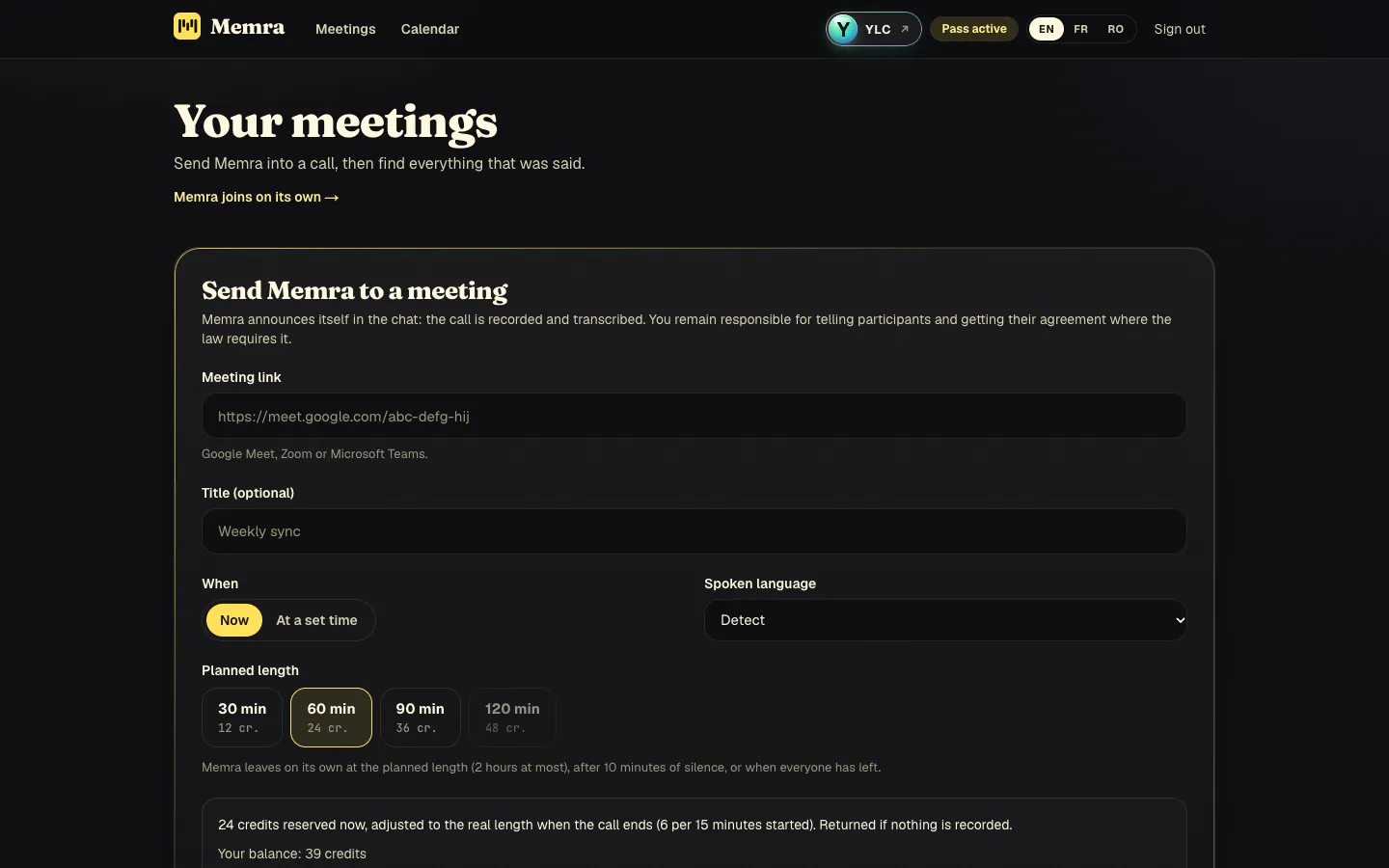Open the Meetings nav item
This screenshot has width=1389, height=868.
(345, 29)
